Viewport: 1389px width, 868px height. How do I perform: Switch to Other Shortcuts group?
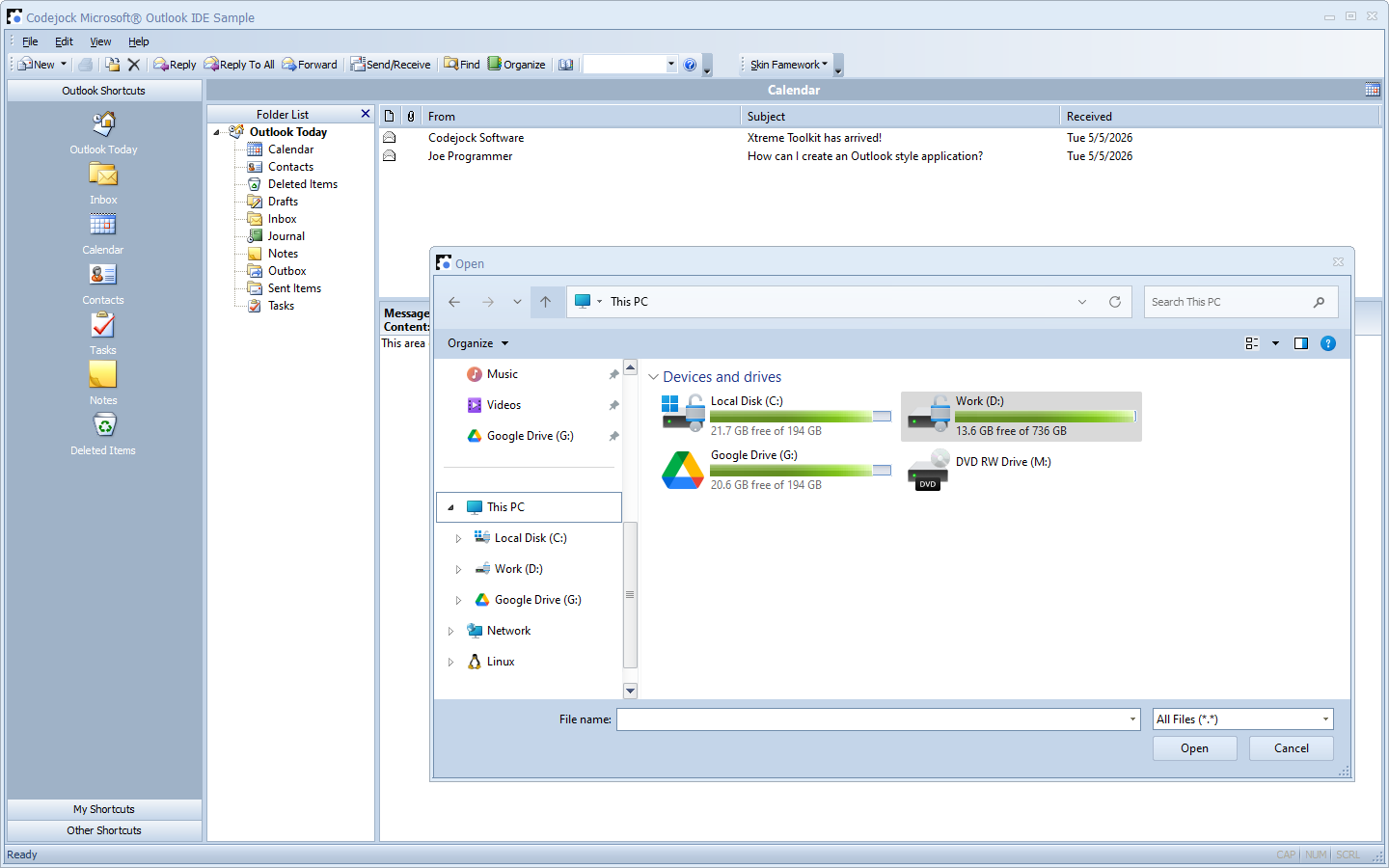click(x=104, y=830)
